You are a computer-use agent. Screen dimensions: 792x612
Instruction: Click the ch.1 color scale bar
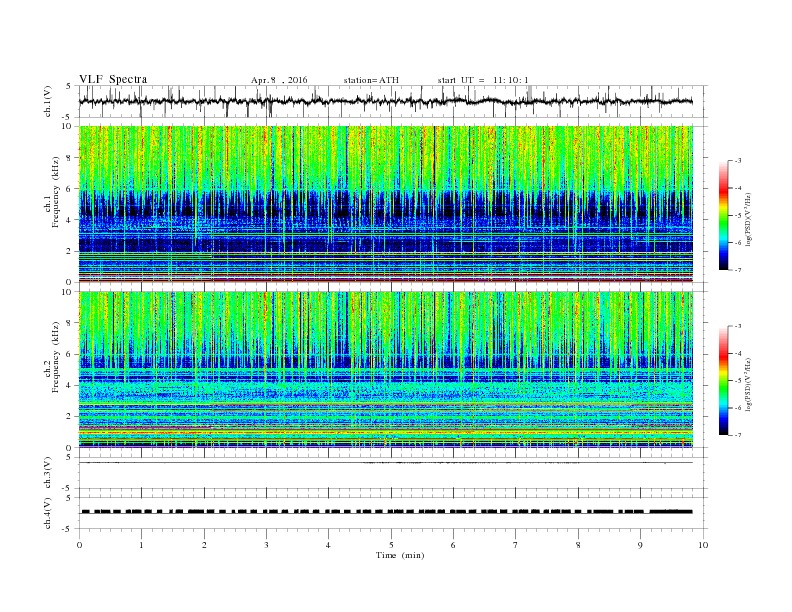coord(724,215)
